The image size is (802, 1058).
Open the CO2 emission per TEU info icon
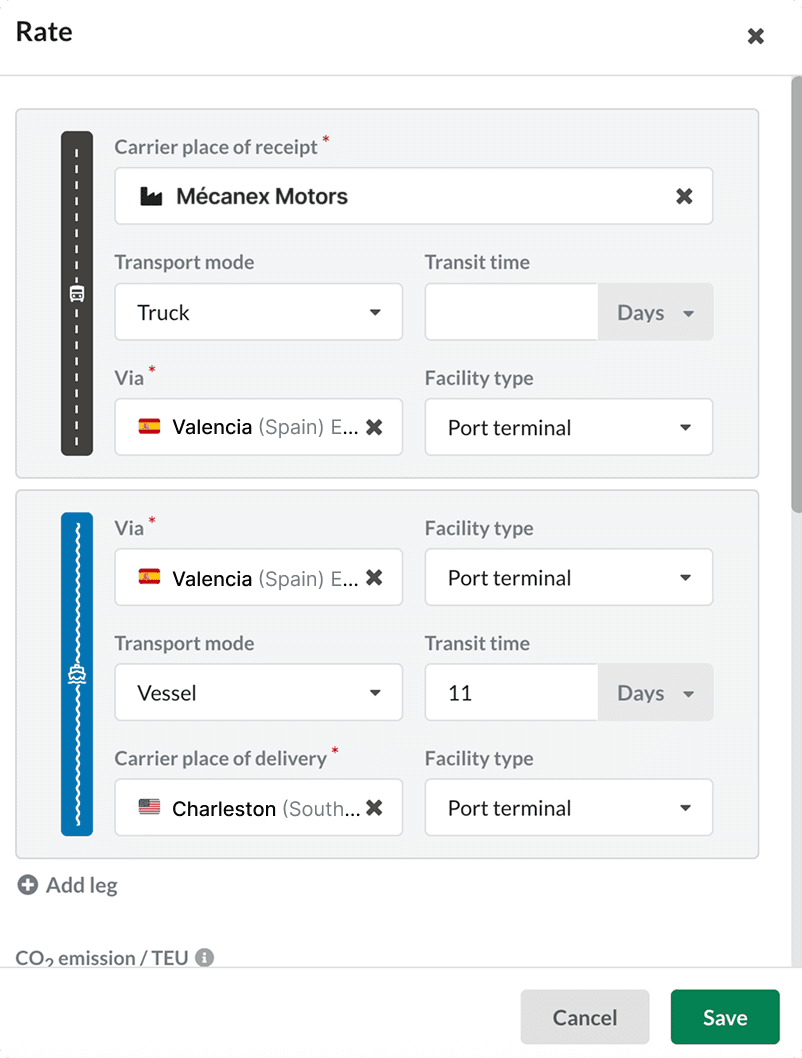click(204, 957)
